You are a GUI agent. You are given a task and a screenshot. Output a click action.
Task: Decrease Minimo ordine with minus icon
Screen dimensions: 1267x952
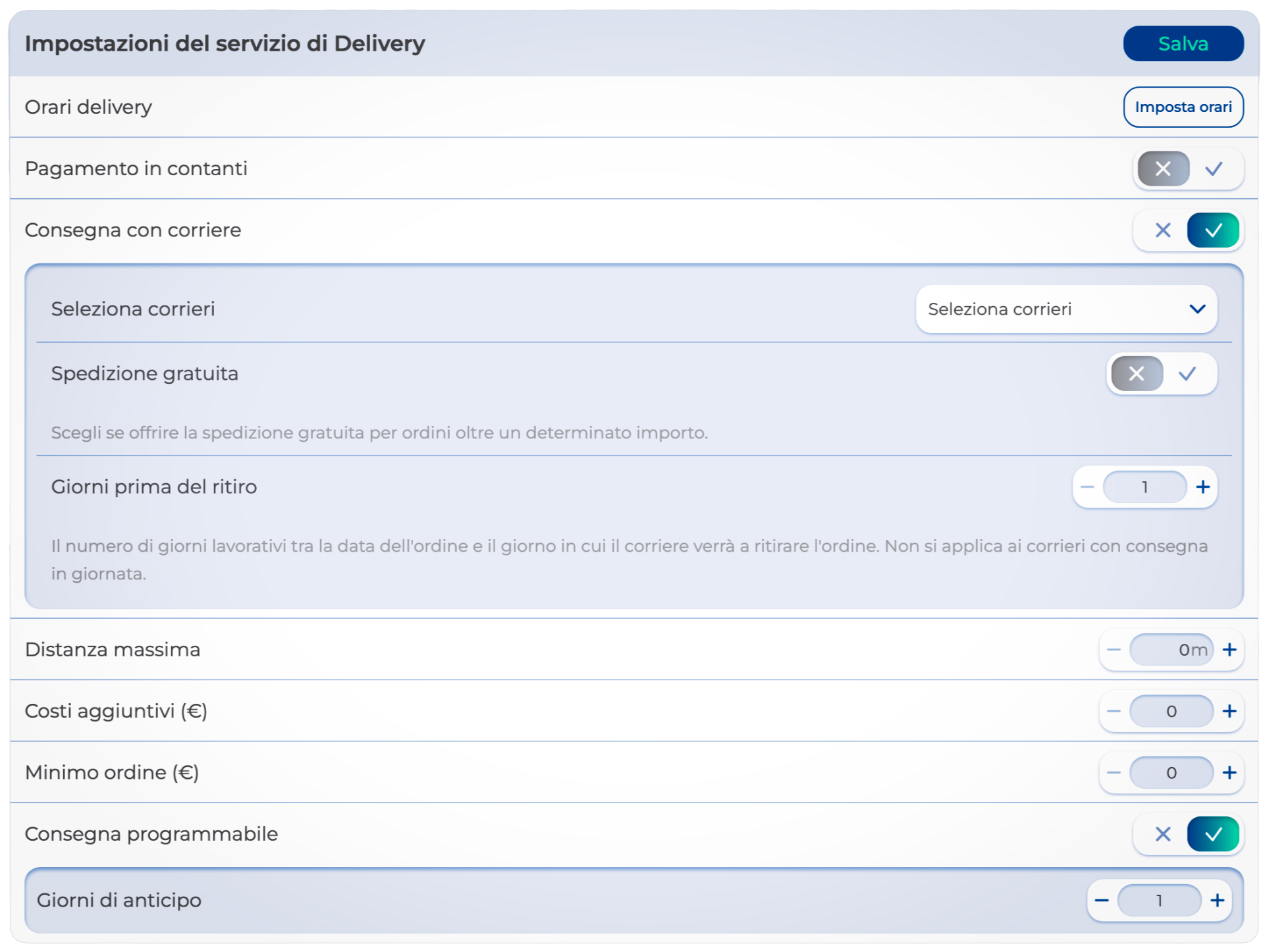point(1114,772)
